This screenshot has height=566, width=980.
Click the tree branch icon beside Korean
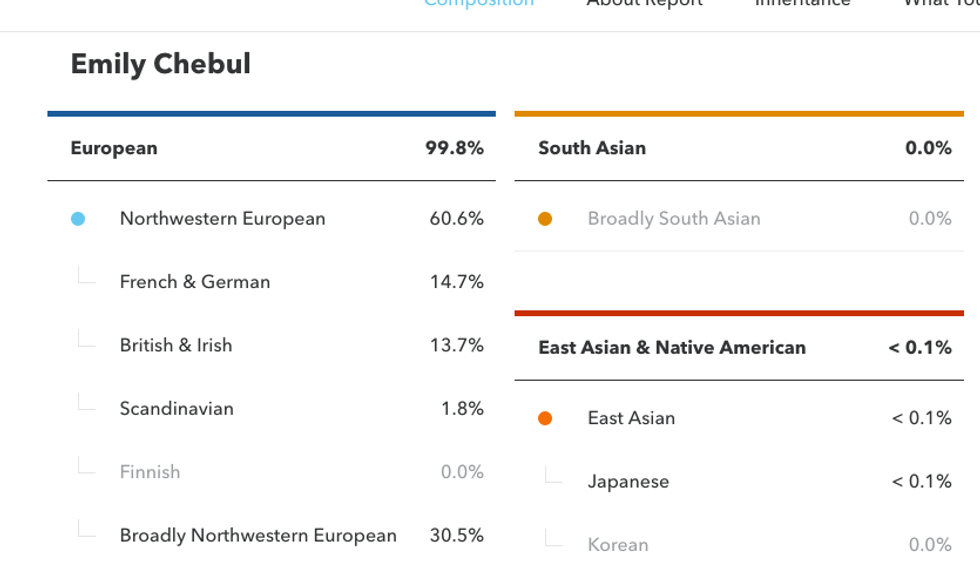tap(553, 539)
